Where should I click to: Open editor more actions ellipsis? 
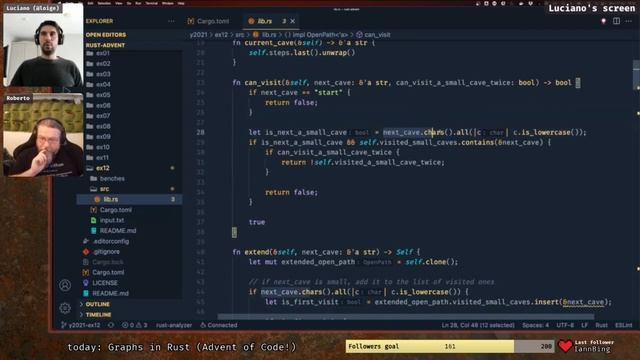[629, 21]
